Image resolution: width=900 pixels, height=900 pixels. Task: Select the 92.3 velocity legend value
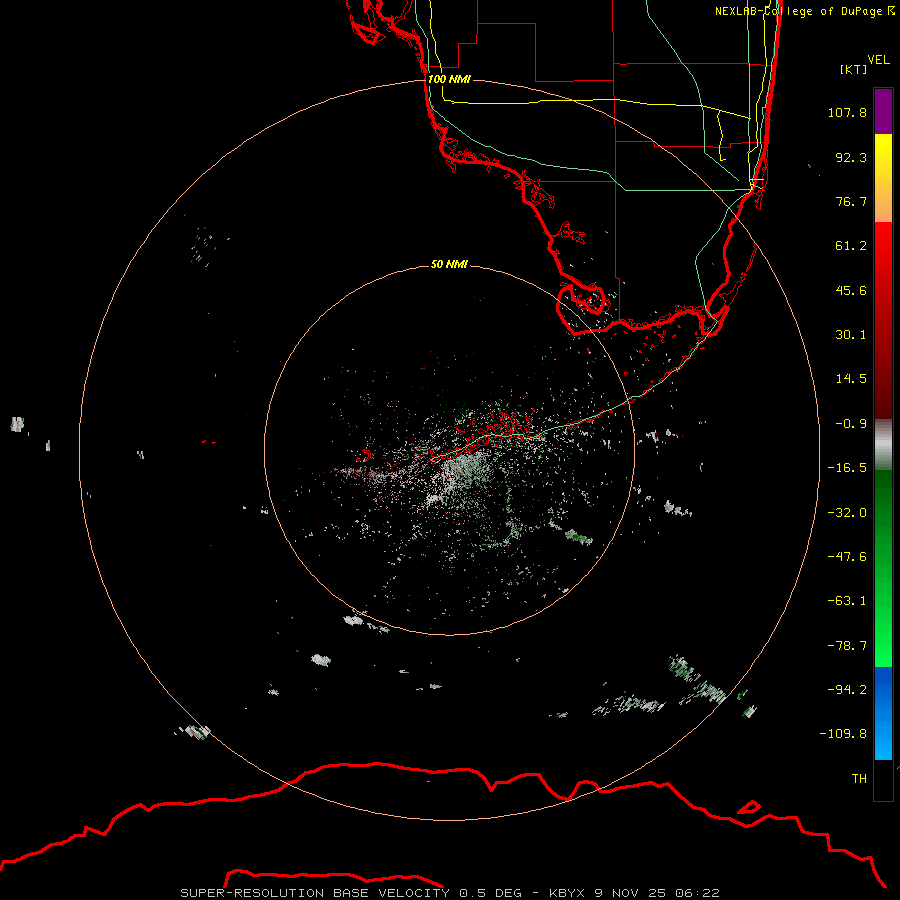[851, 157]
